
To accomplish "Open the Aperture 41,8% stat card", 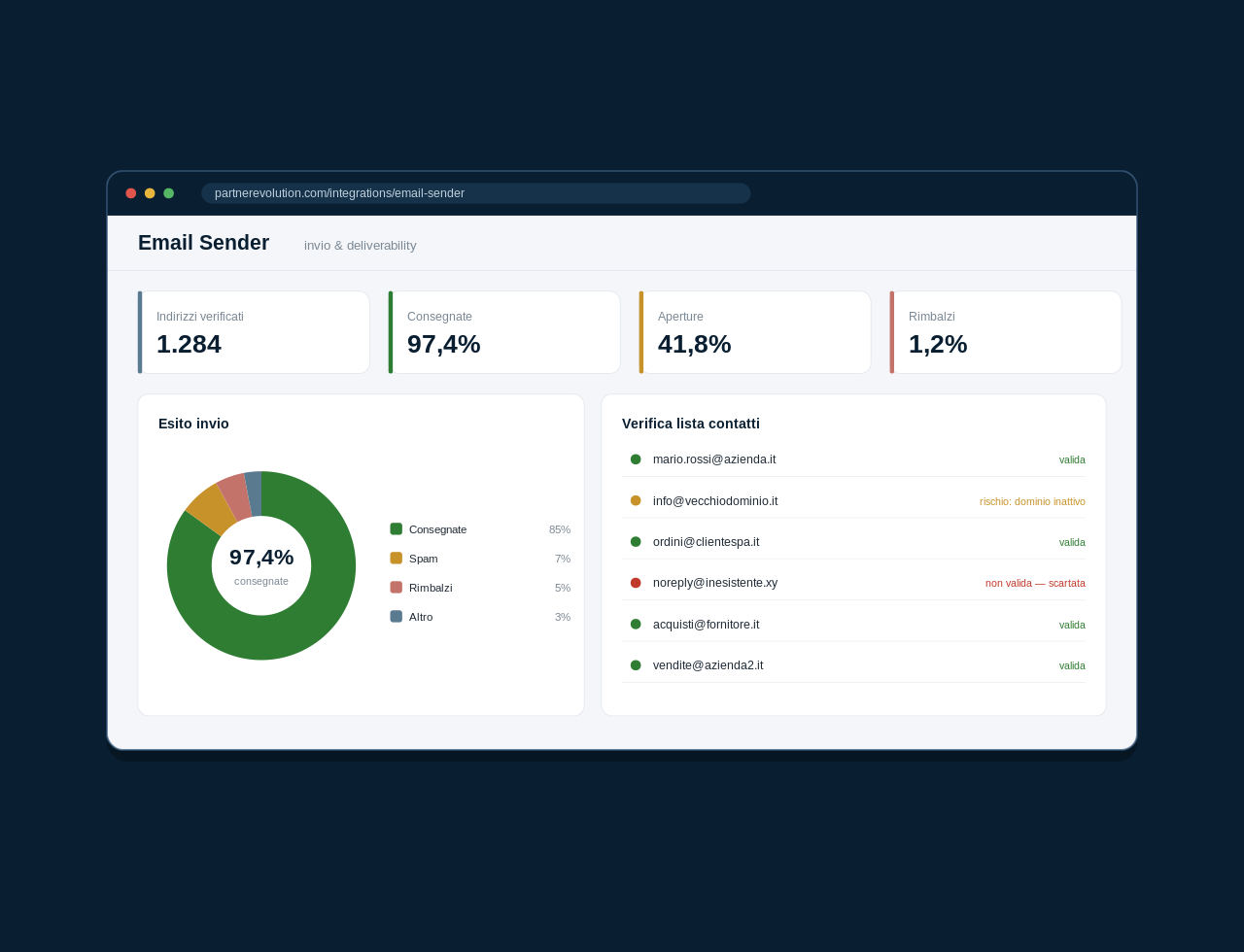I will (755, 332).
